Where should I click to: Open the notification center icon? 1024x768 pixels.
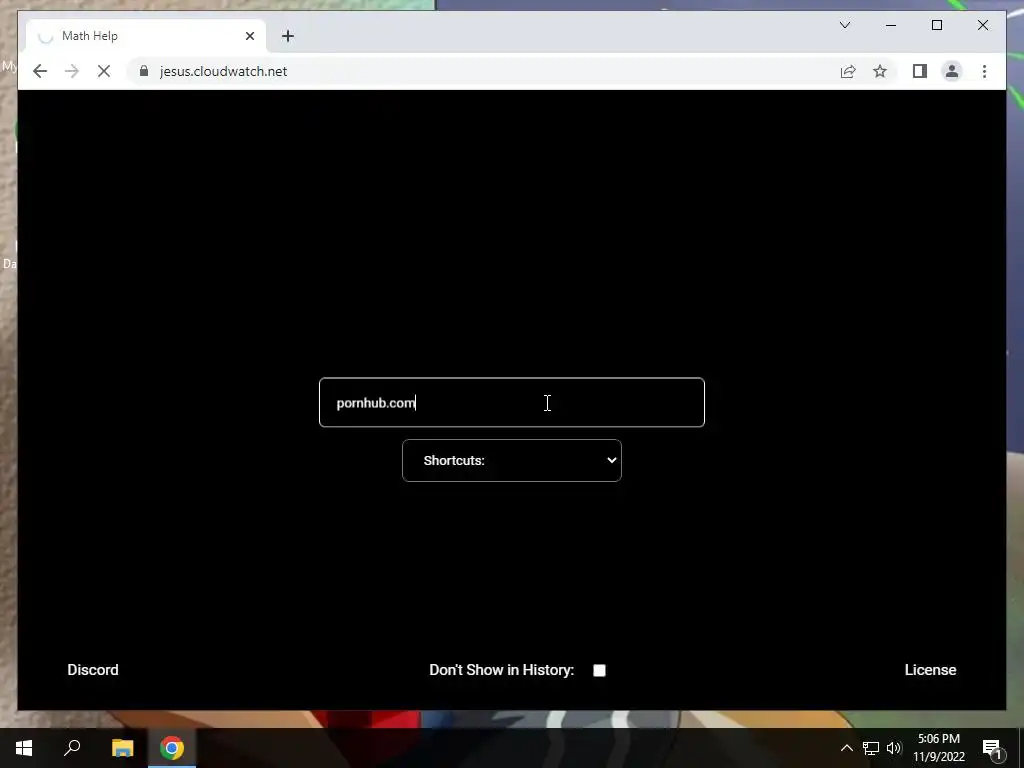(x=992, y=748)
